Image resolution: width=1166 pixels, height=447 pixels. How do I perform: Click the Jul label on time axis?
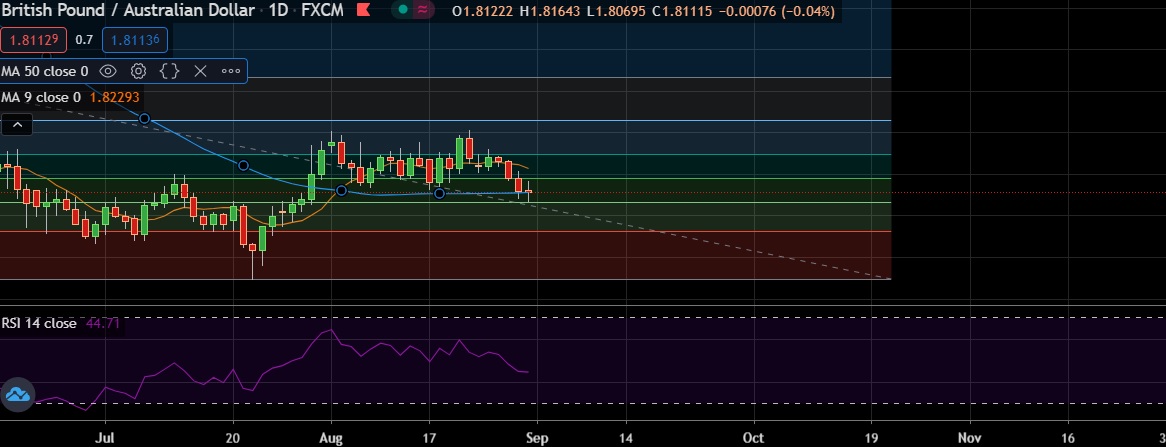[107, 438]
